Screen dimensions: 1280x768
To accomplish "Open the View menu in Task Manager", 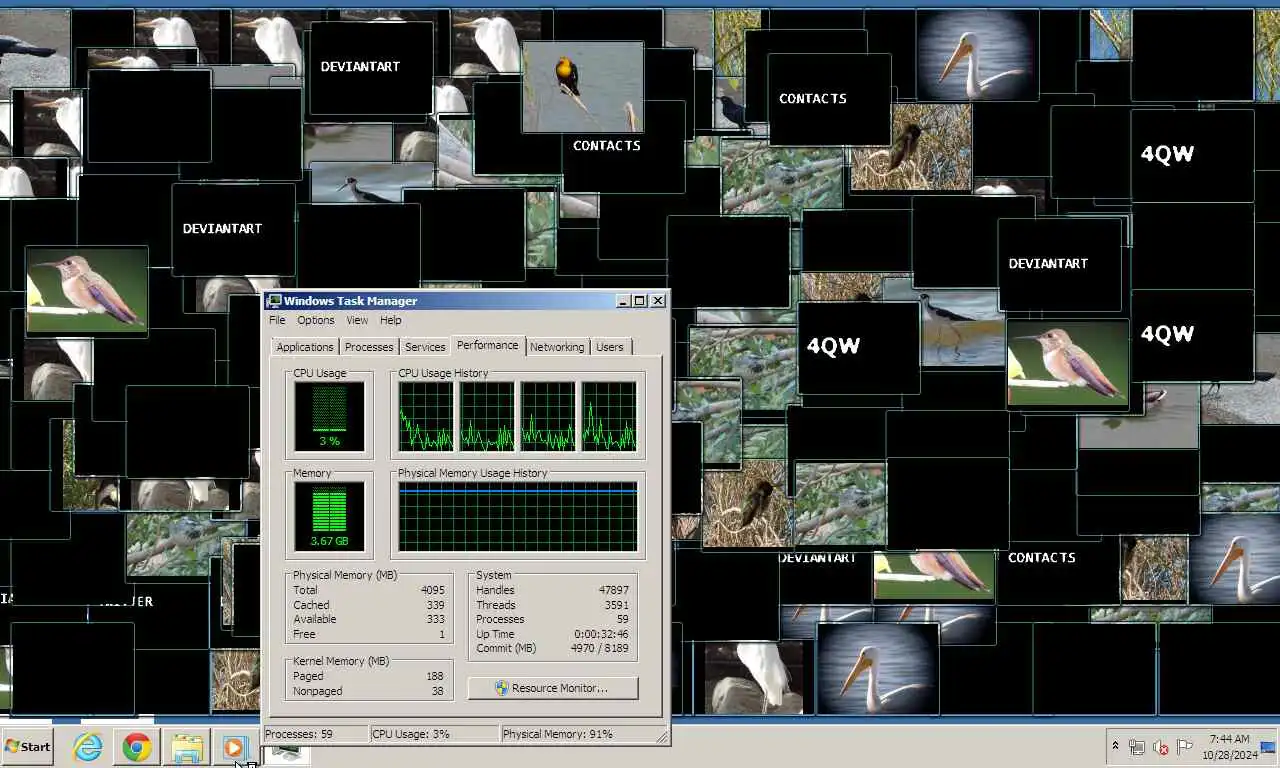I will point(357,320).
